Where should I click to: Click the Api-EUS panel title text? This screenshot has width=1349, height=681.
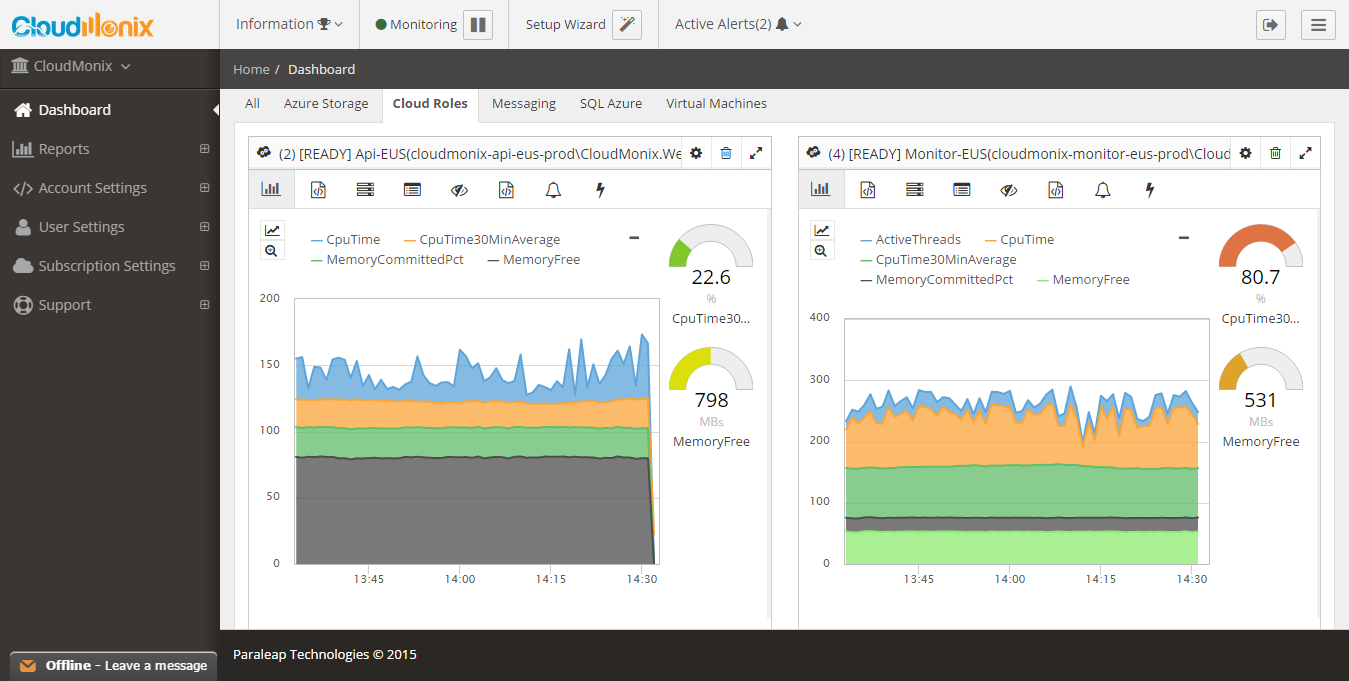coord(479,154)
